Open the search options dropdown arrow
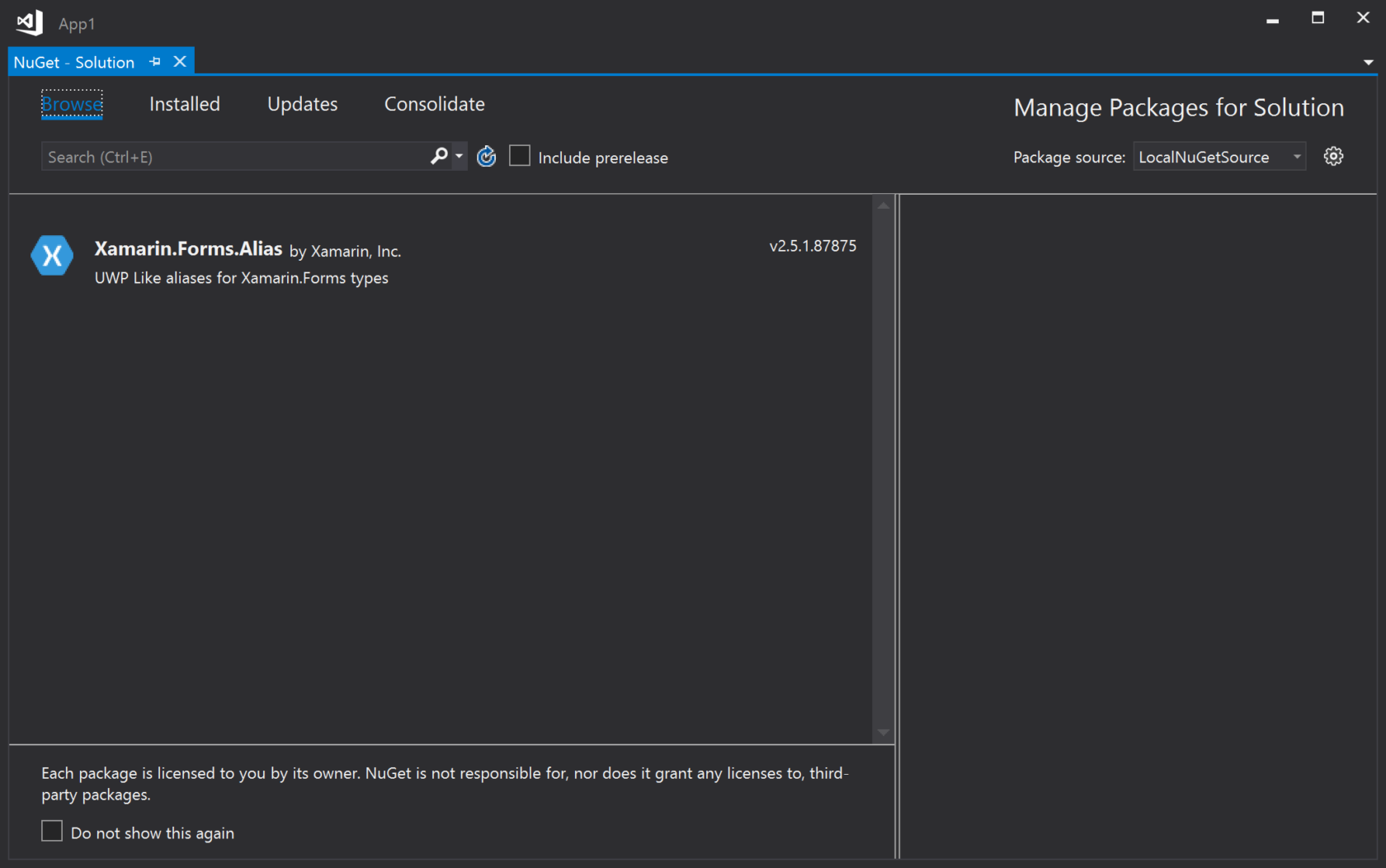The width and height of the screenshot is (1386, 868). pyautogui.click(x=459, y=156)
